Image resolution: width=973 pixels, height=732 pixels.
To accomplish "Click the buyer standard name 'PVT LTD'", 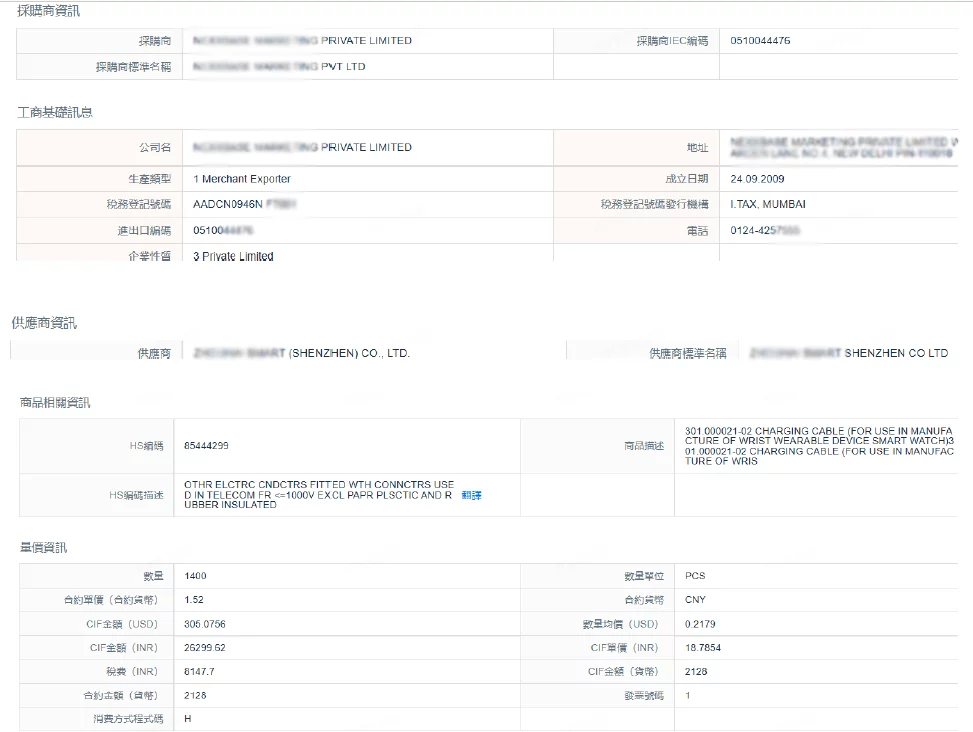I will coord(279,66).
